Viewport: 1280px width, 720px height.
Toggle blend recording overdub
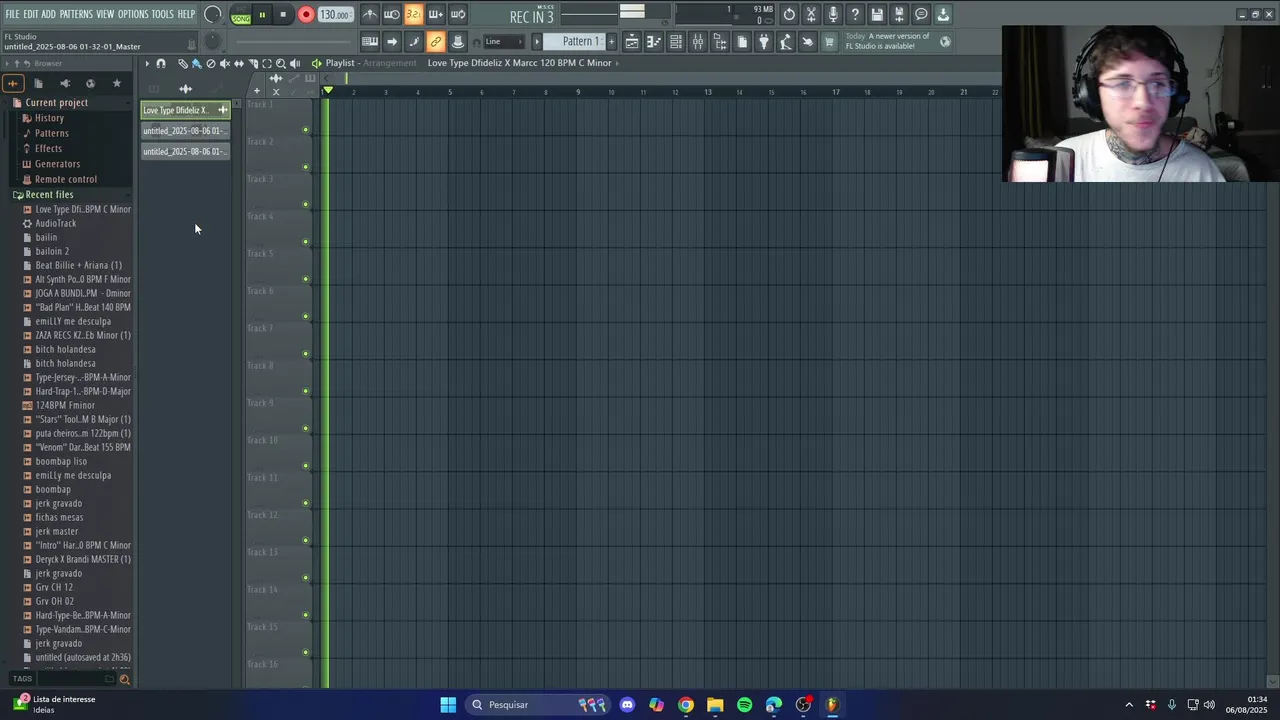tap(435, 14)
